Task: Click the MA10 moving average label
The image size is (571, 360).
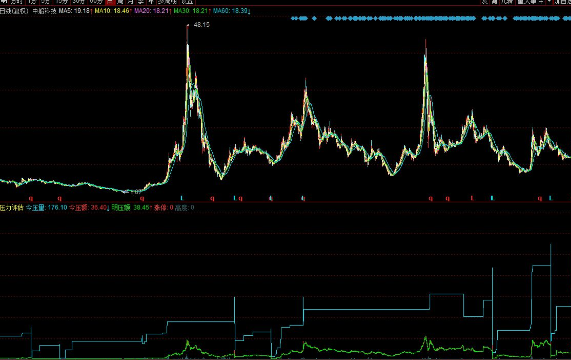Action: (x=101, y=11)
